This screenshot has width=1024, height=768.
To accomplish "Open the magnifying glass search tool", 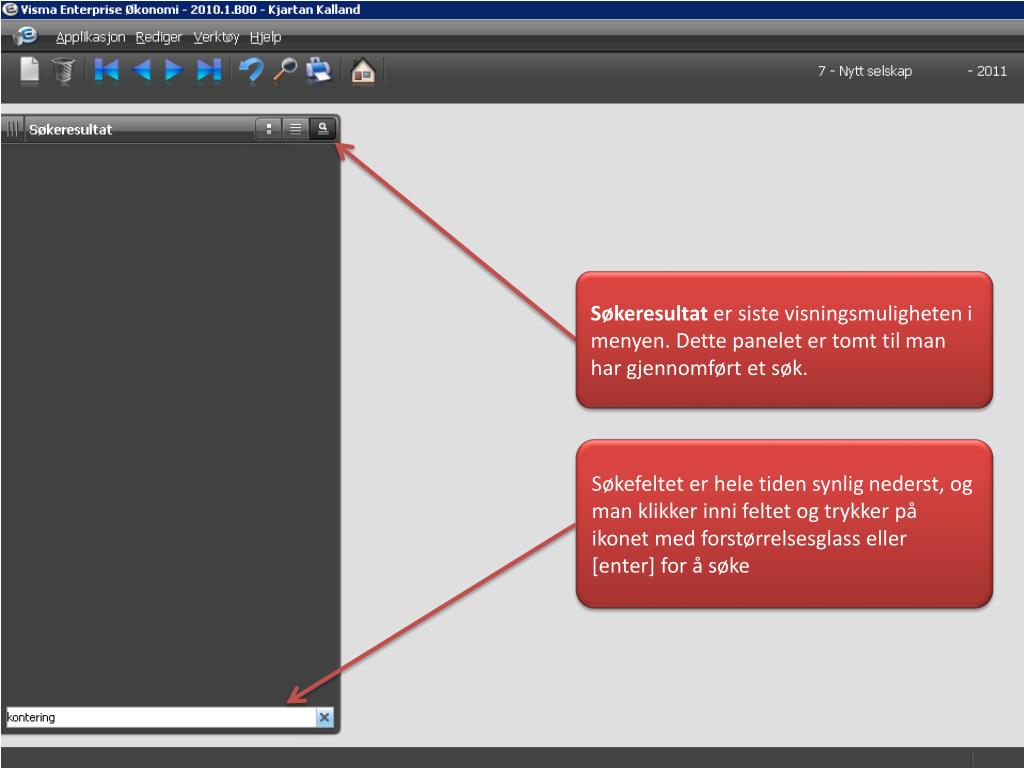I will tap(285, 69).
